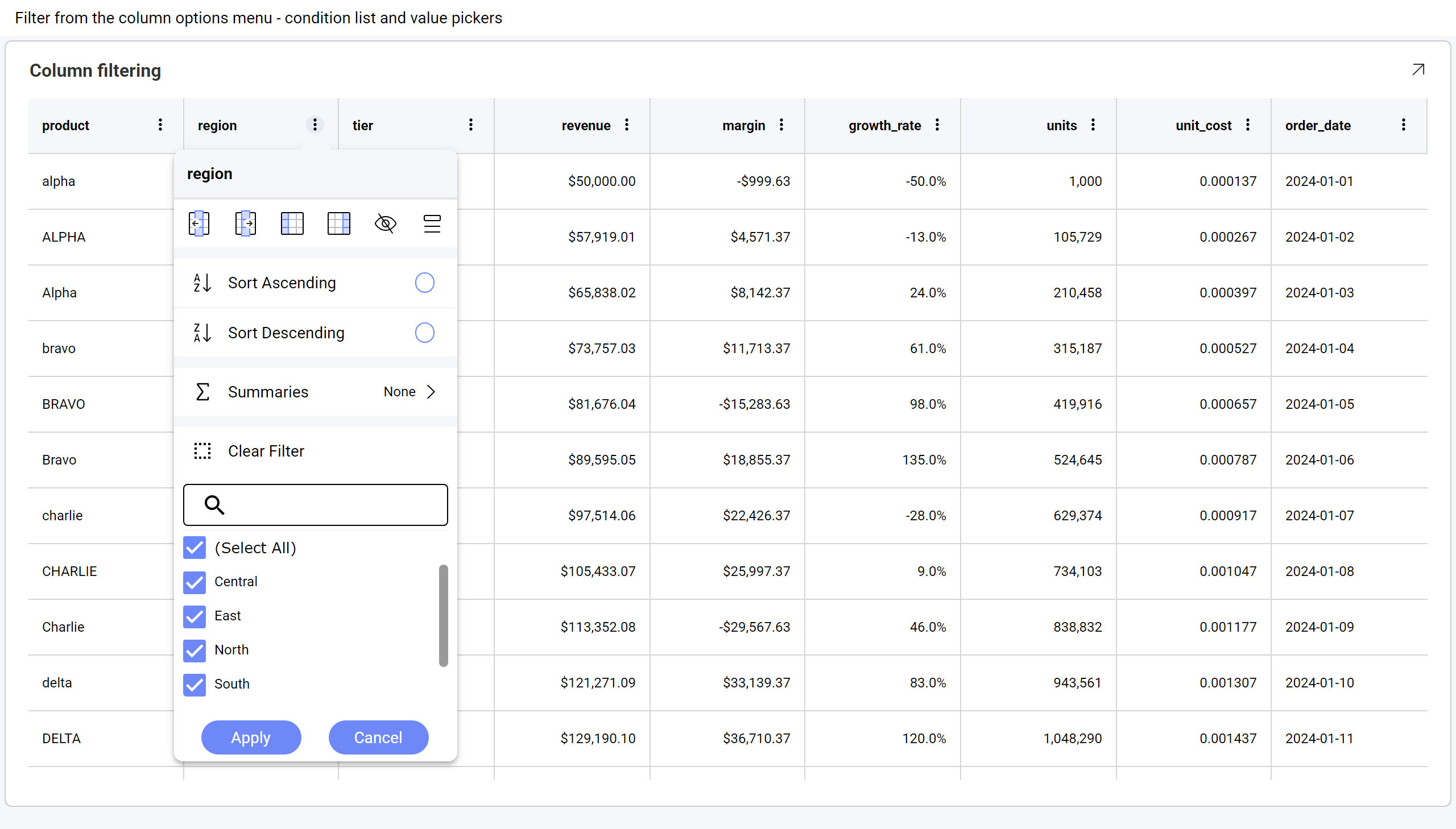Image resolution: width=1456 pixels, height=829 pixels.
Task: Uncheck the East checkbox
Action: [x=195, y=616]
